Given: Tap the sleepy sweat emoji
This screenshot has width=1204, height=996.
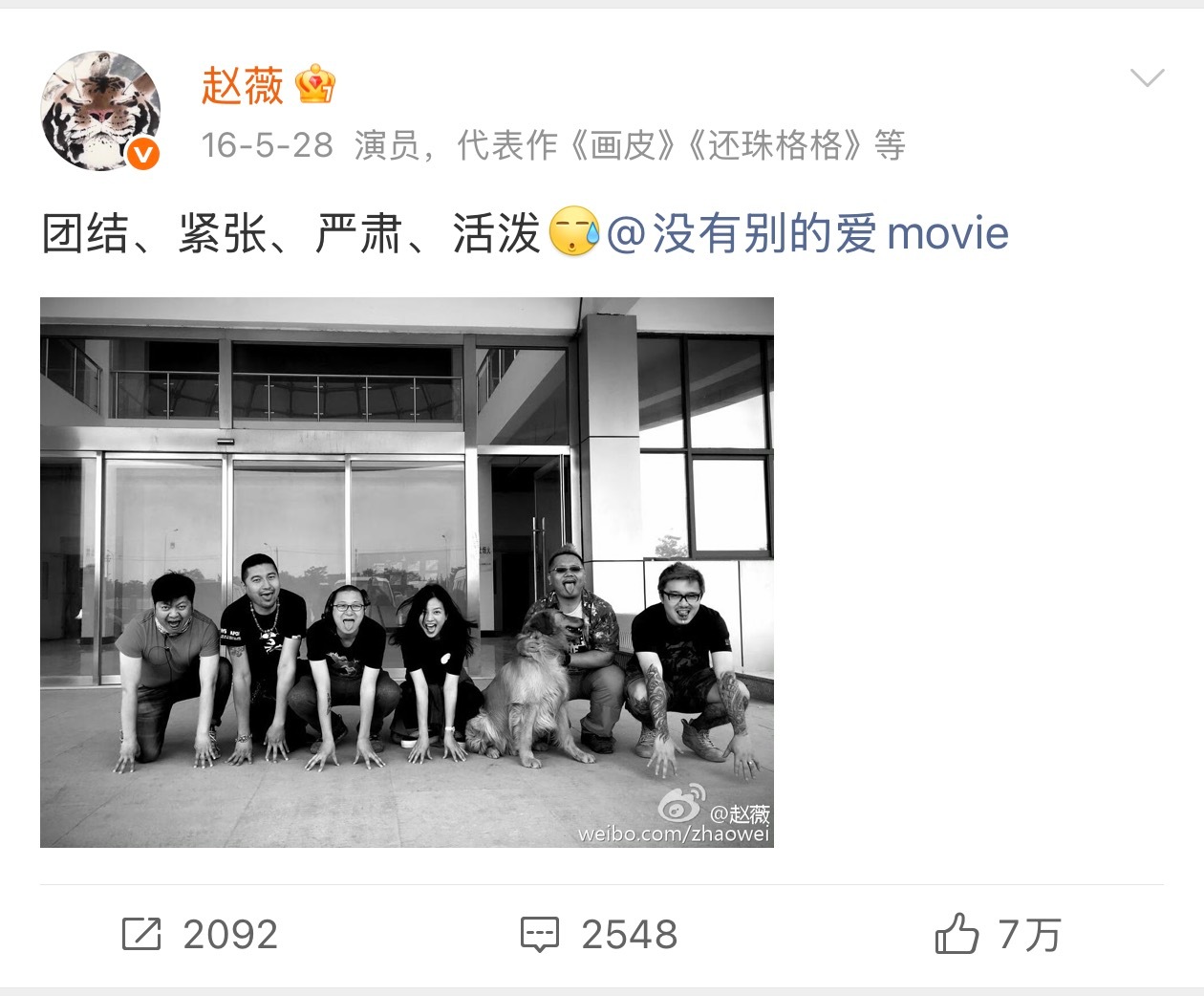Looking at the screenshot, I should click(x=574, y=232).
